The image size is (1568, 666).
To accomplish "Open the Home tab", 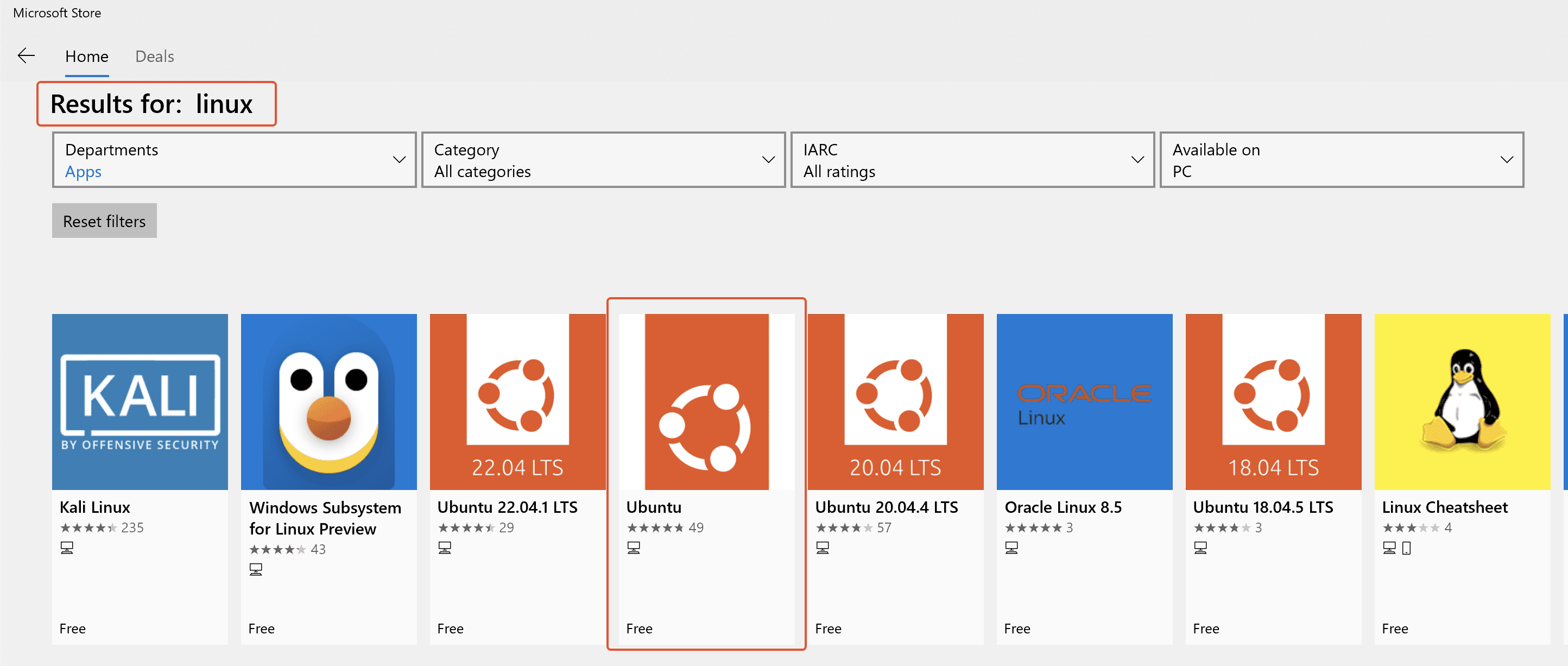I will click(87, 56).
